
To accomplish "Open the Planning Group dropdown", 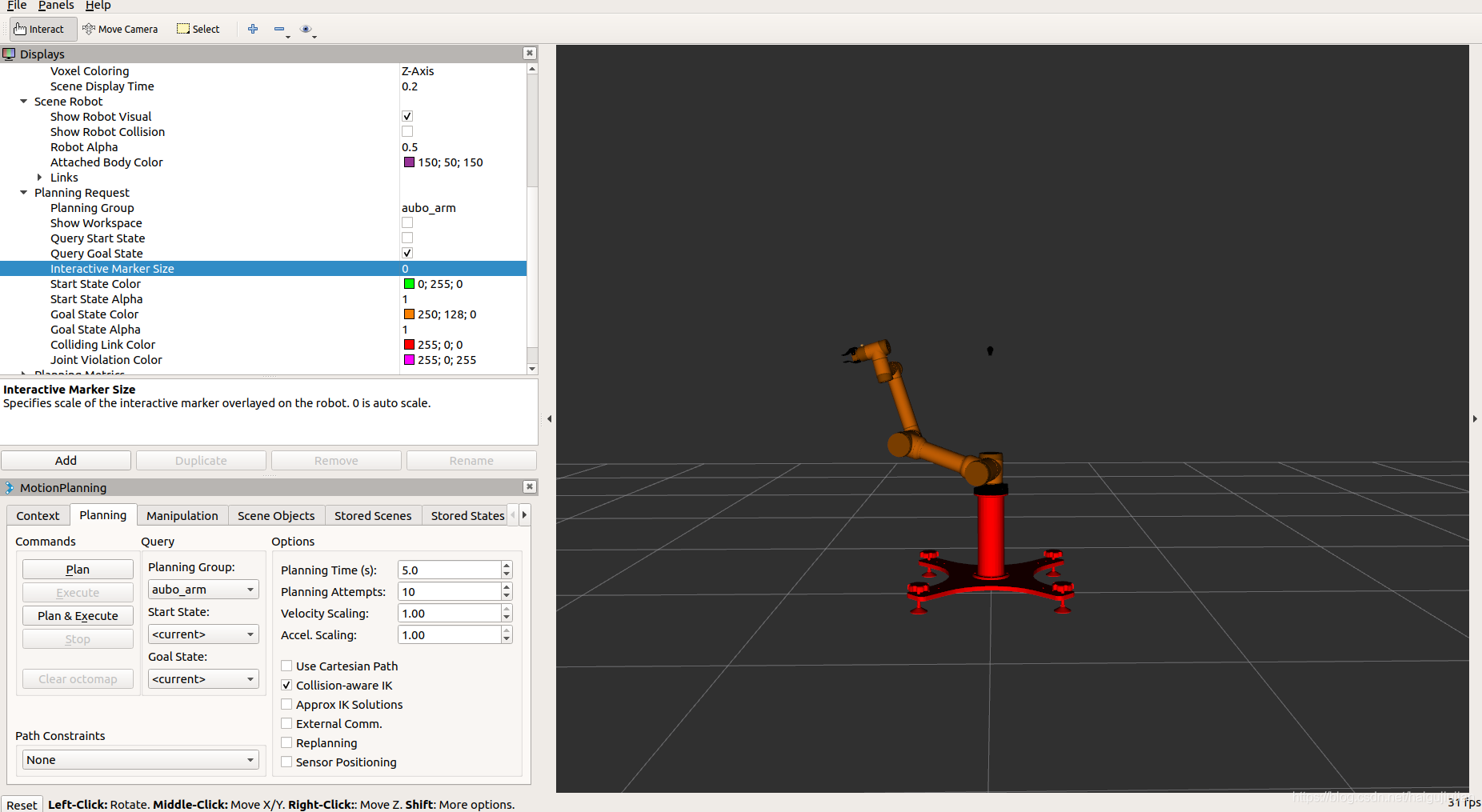I will point(203,590).
